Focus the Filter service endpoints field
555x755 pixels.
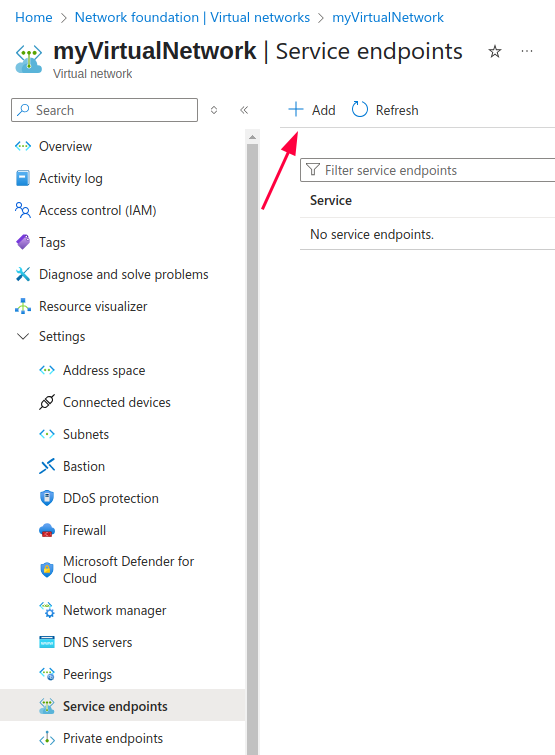point(427,170)
